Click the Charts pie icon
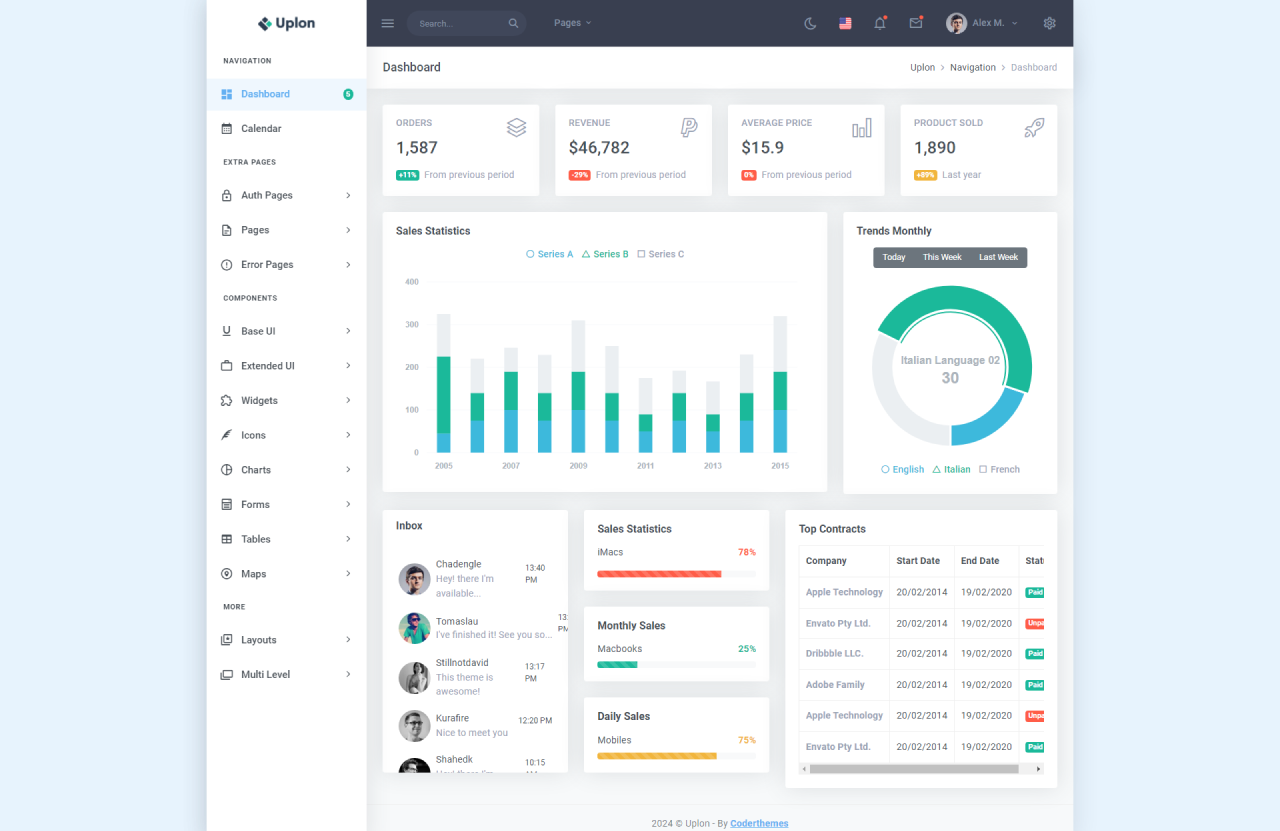This screenshot has width=1280, height=831. [x=227, y=470]
